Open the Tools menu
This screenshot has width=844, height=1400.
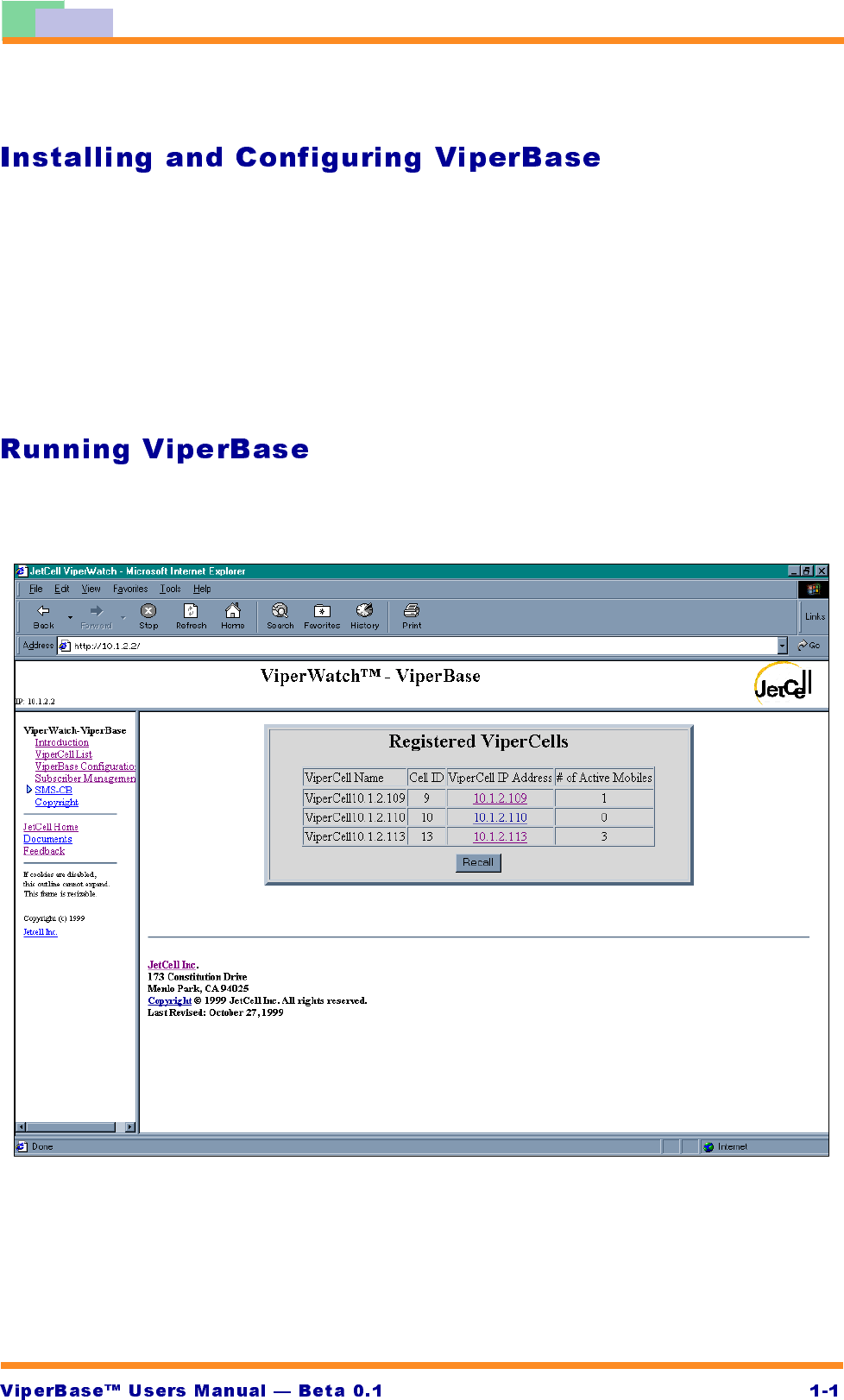170,590
